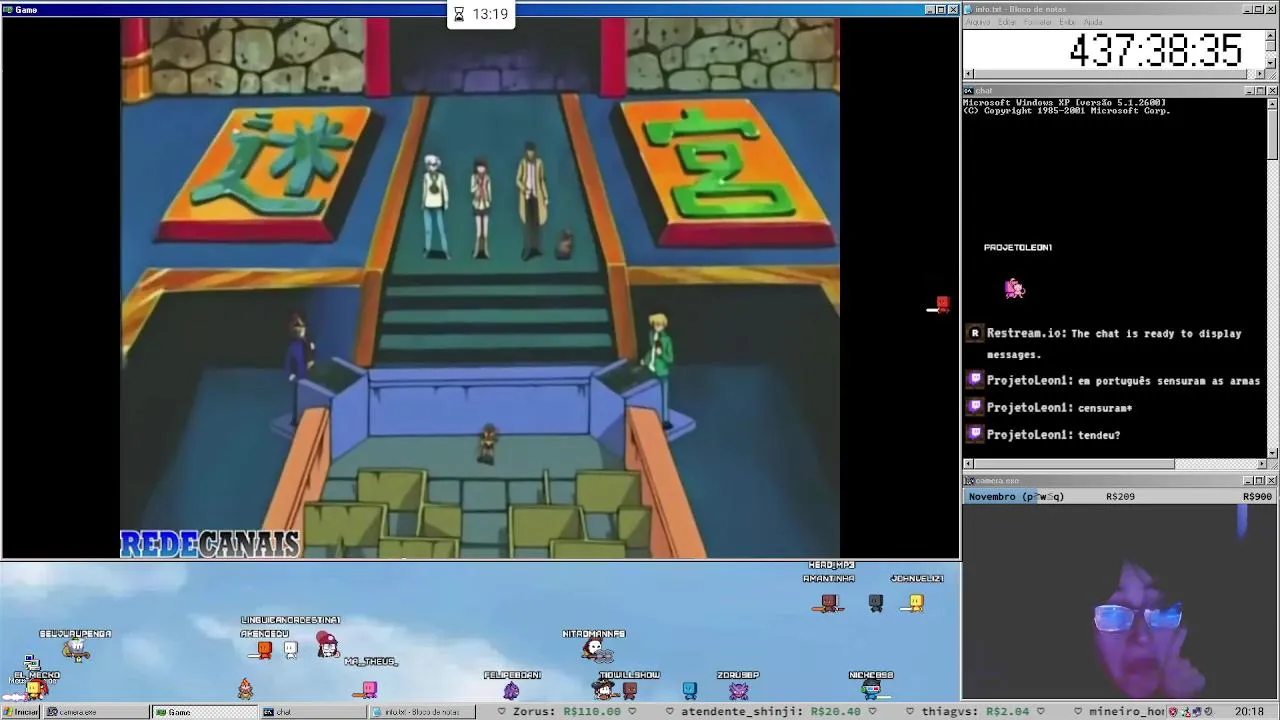Click the anime video in Game window

[480, 288]
